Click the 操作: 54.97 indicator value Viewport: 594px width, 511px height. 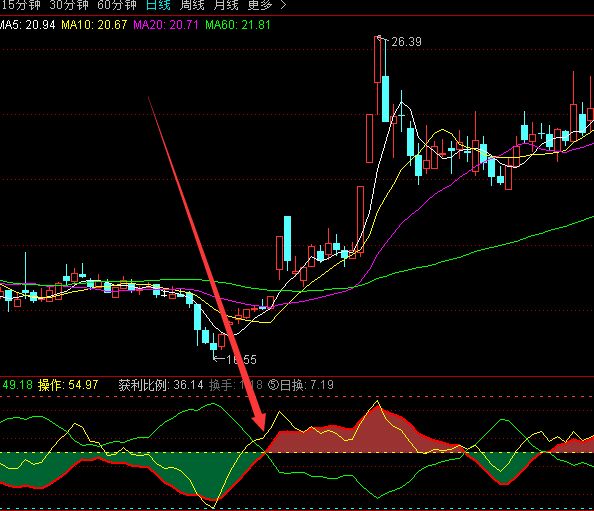coord(68,385)
